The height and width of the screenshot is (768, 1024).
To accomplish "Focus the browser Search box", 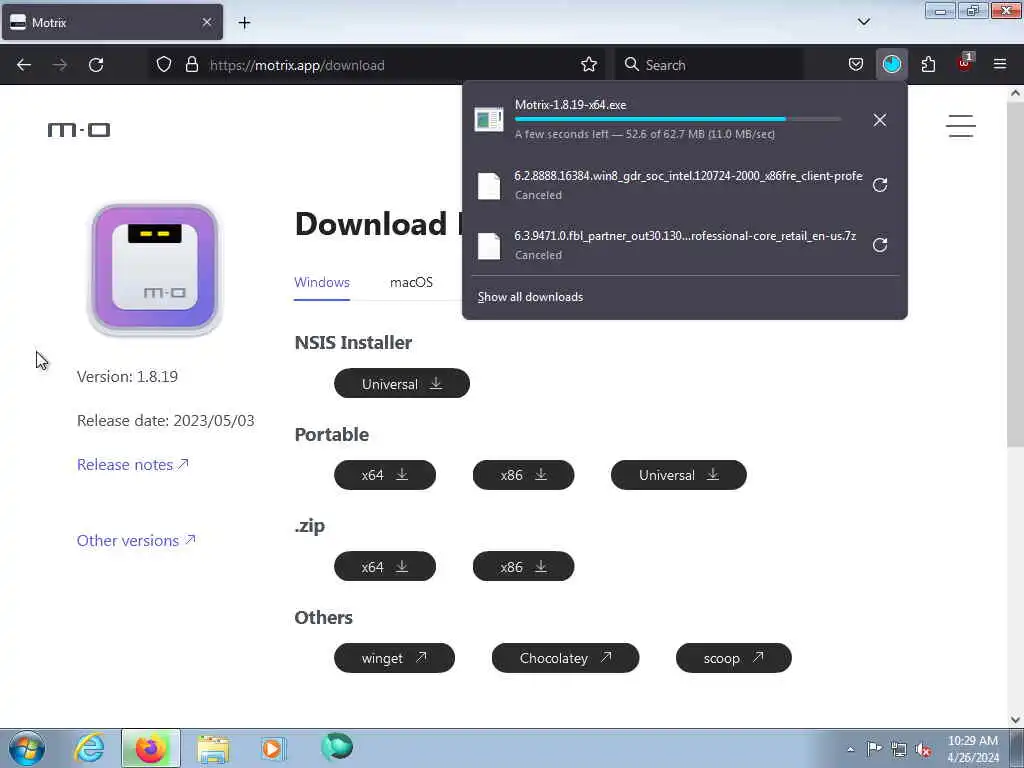I will click(x=709, y=65).
